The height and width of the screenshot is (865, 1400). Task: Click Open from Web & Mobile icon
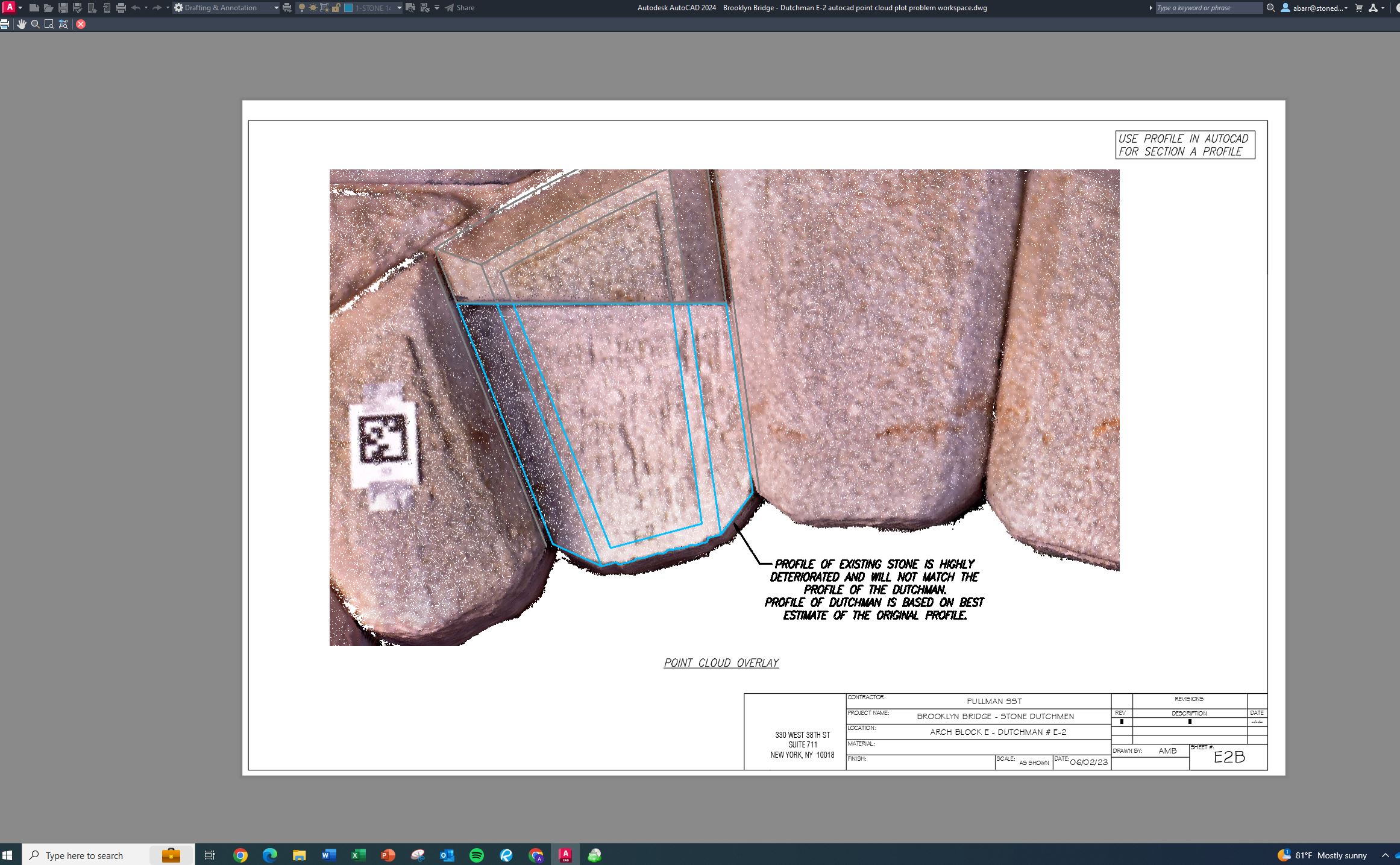tap(92, 8)
